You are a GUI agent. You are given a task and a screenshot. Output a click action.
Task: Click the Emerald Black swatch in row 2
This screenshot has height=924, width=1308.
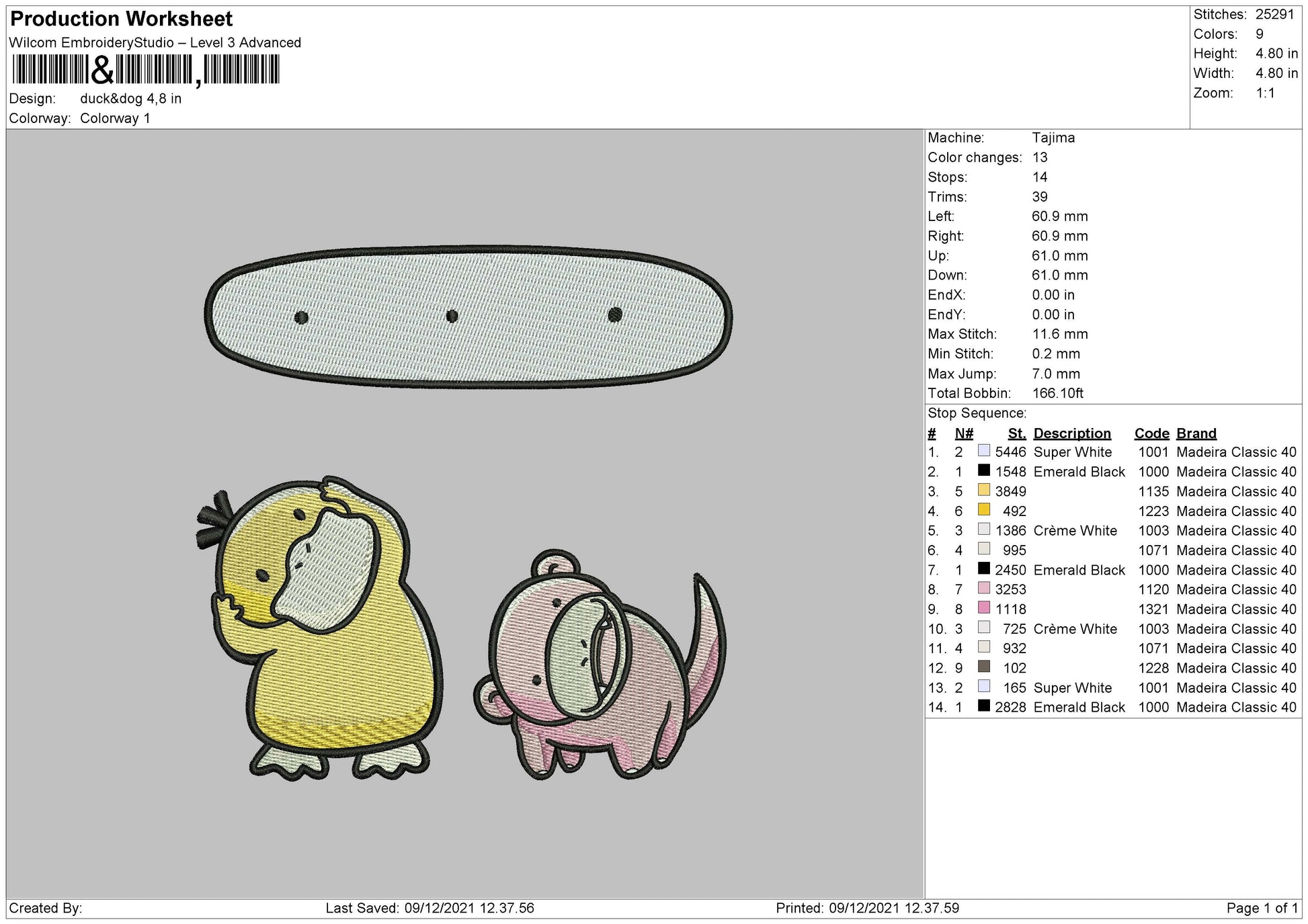tap(984, 470)
